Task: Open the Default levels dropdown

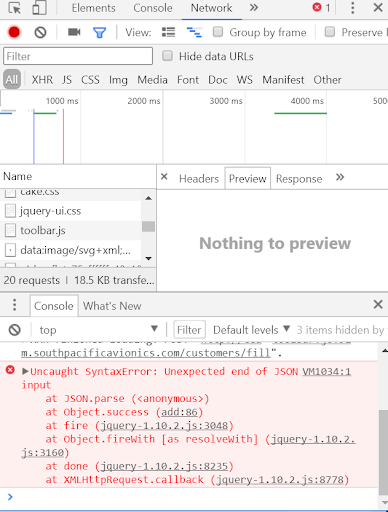Action: click(x=252, y=330)
